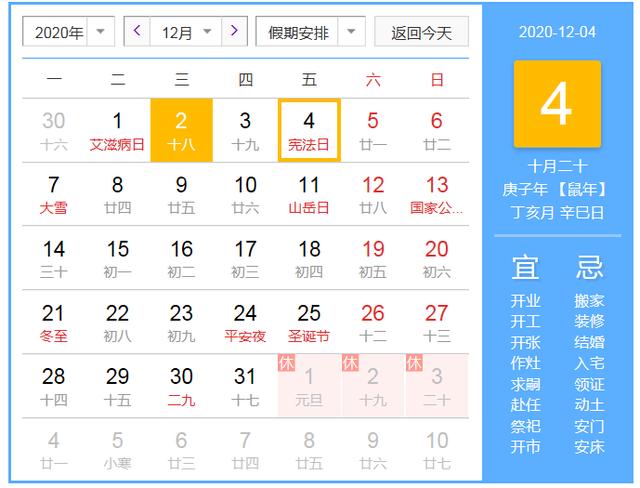This screenshot has height=488, width=640.
Task: Choose December 1 艾滋病日
Action: (117, 130)
